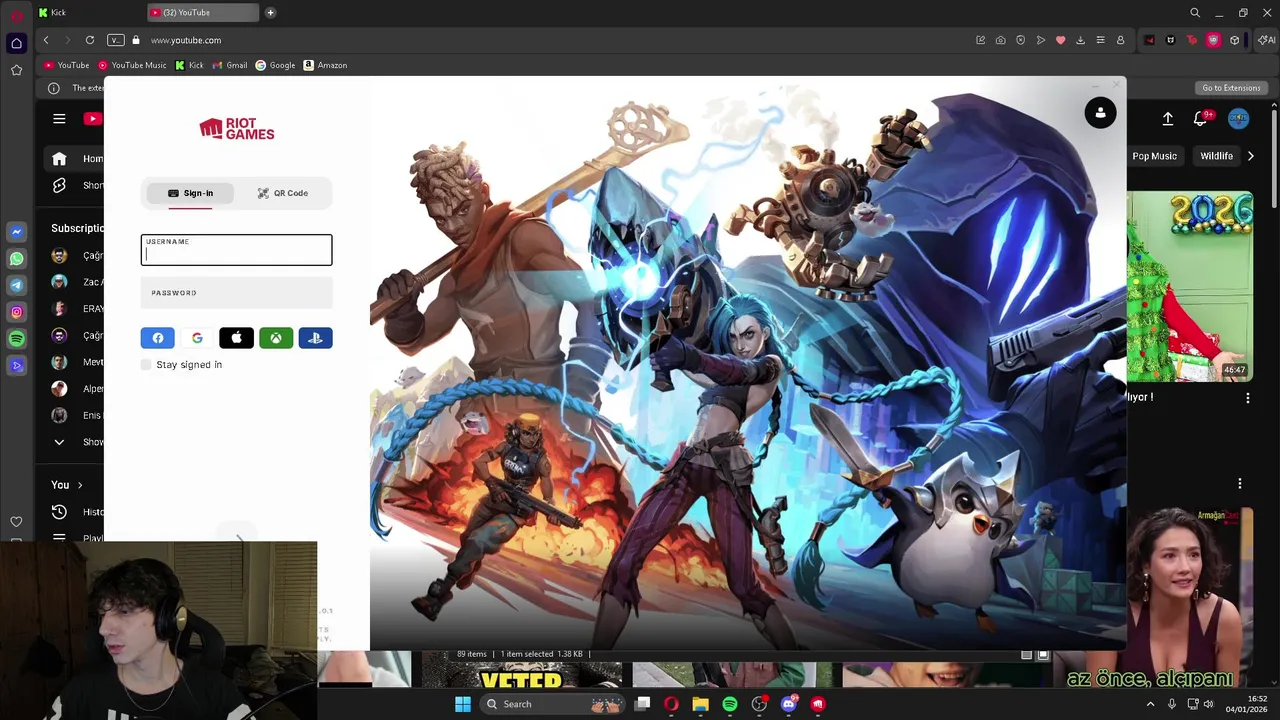Focus the Password input field
The height and width of the screenshot is (720, 1280).
236,293
